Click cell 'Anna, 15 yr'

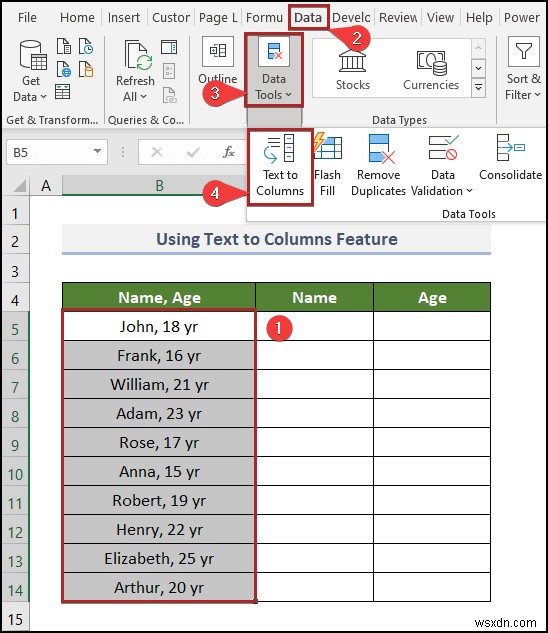159,472
